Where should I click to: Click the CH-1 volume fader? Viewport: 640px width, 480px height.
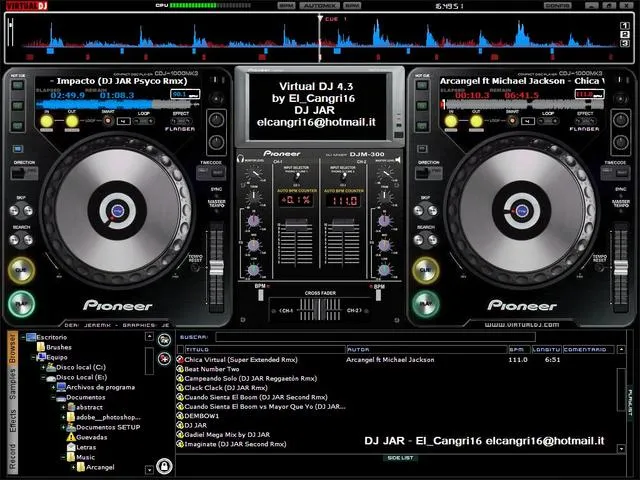pyautogui.click(x=296, y=224)
